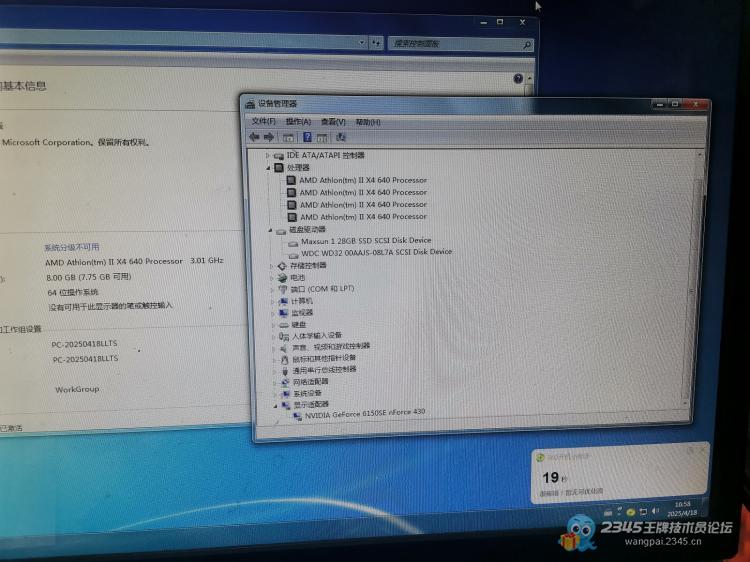The image size is (750, 562).
Task: Click the yellow round tray icon in the taskbar
Action: tap(631, 512)
